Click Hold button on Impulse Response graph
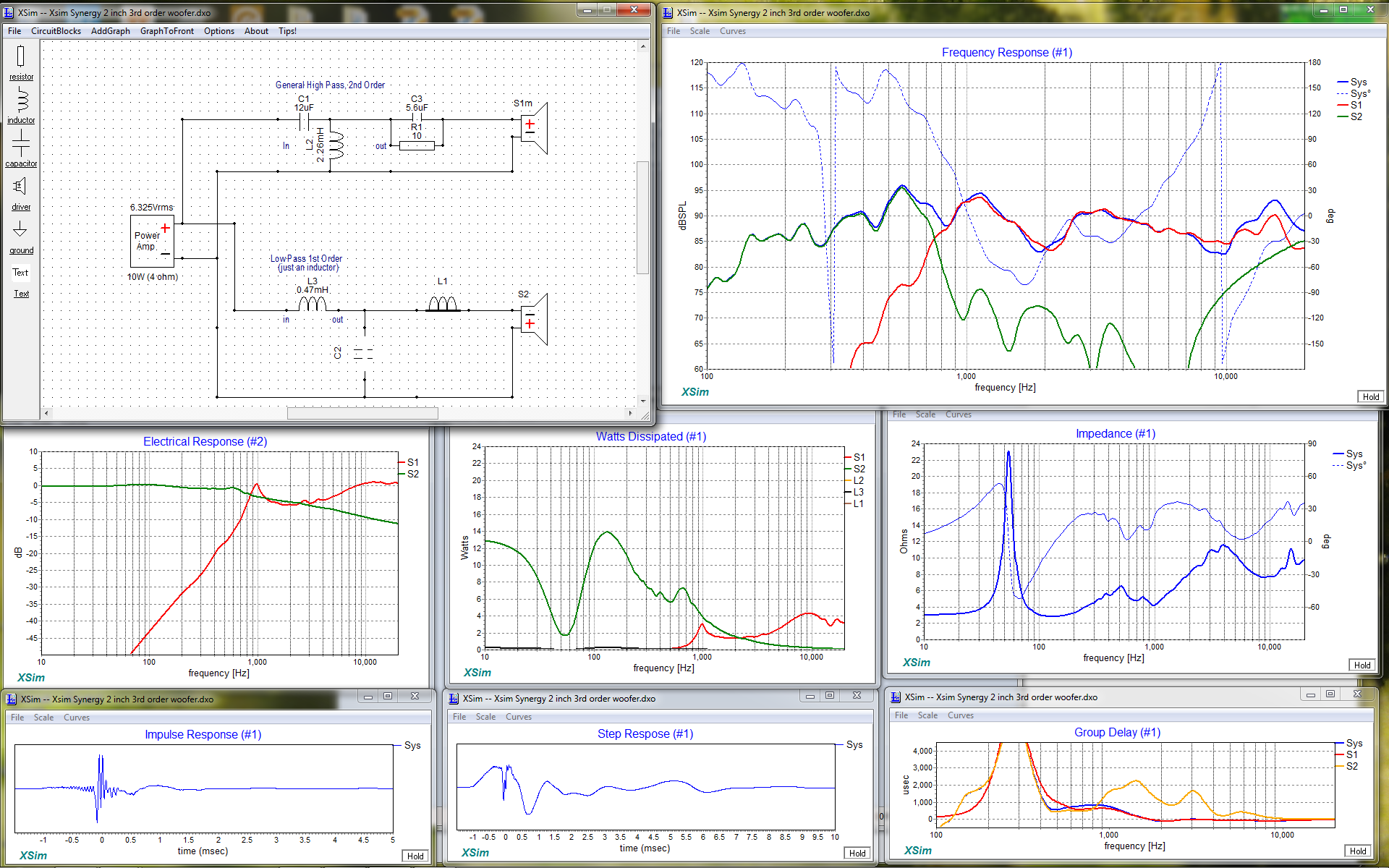1389x868 pixels. [x=415, y=856]
